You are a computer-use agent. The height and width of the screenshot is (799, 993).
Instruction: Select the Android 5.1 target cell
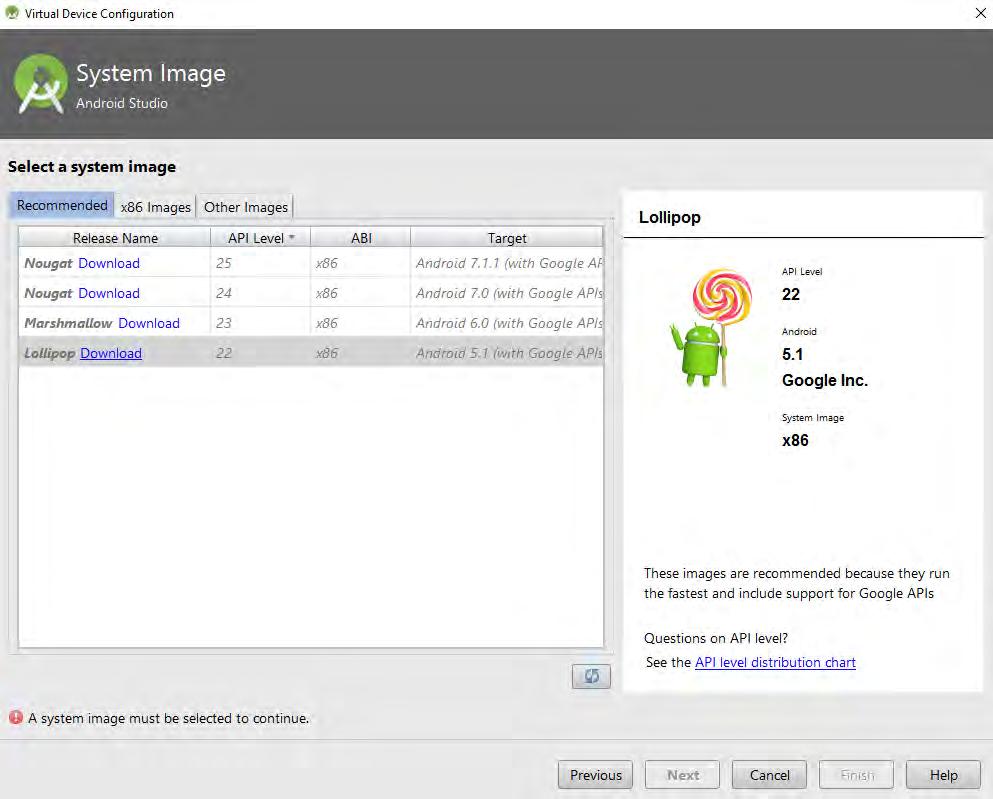point(507,353)
